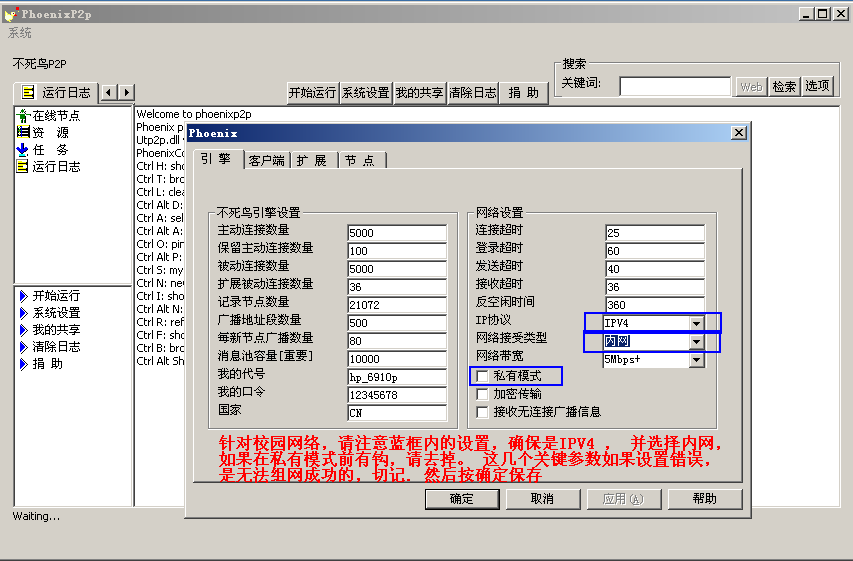Click the left scroll arrow next to 运行日志 tab
This screenshot has height=561, width=853.
pos(110,92)
